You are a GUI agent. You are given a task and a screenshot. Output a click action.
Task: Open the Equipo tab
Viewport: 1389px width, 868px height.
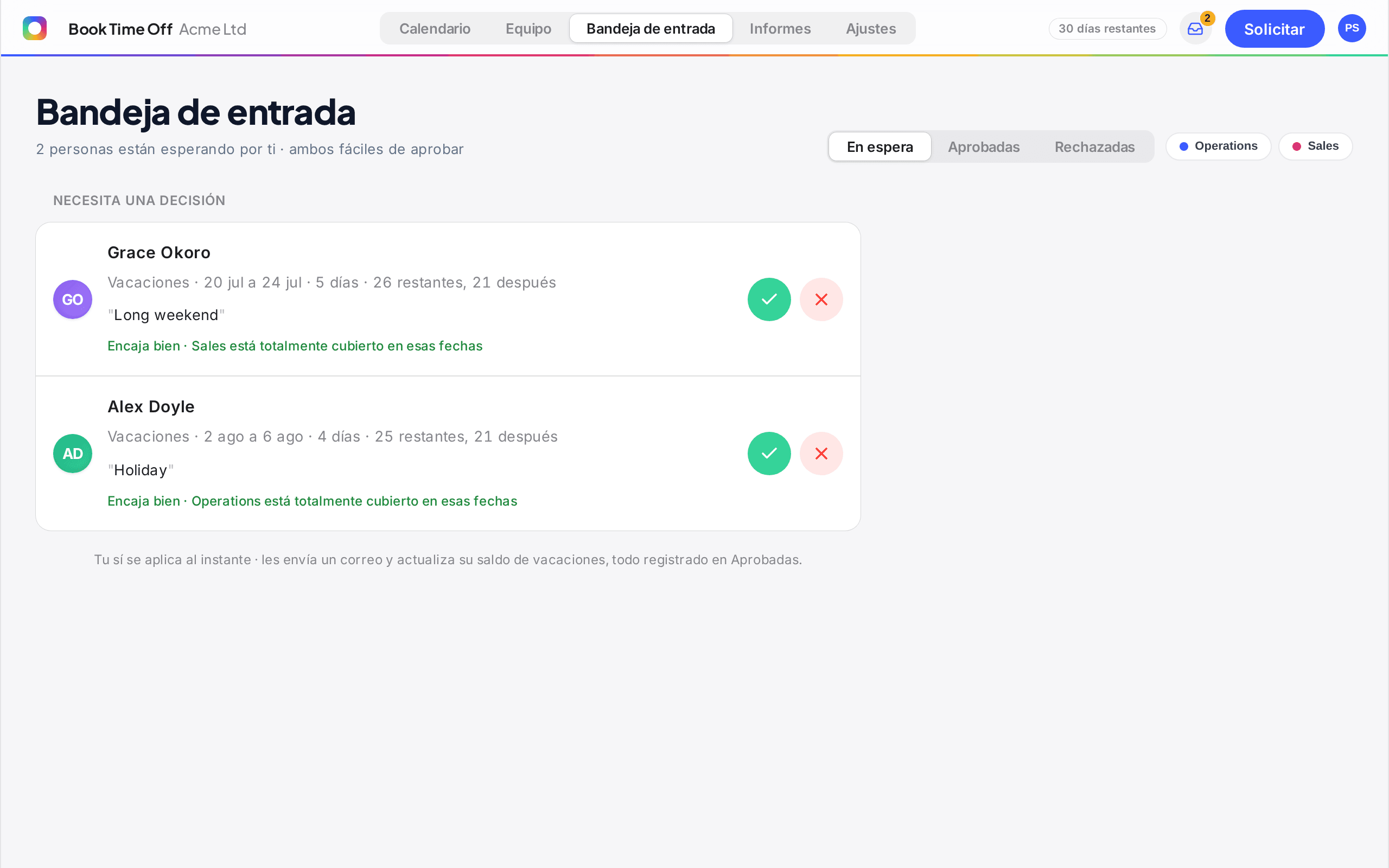(528, 29)
